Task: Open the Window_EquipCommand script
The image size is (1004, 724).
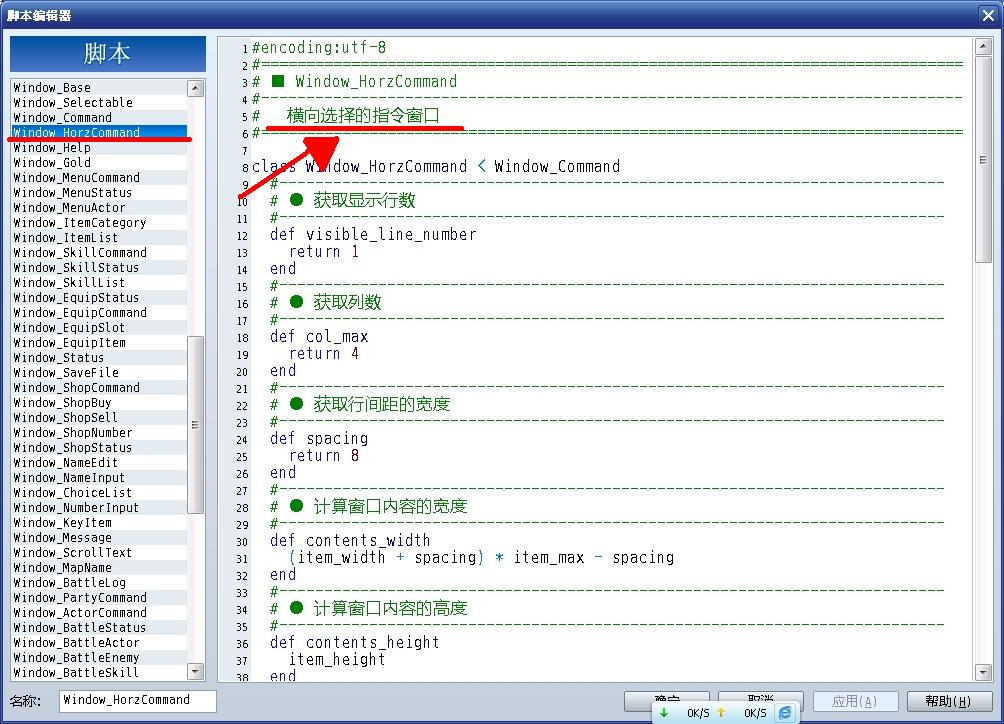Action: tap(99, 312)
